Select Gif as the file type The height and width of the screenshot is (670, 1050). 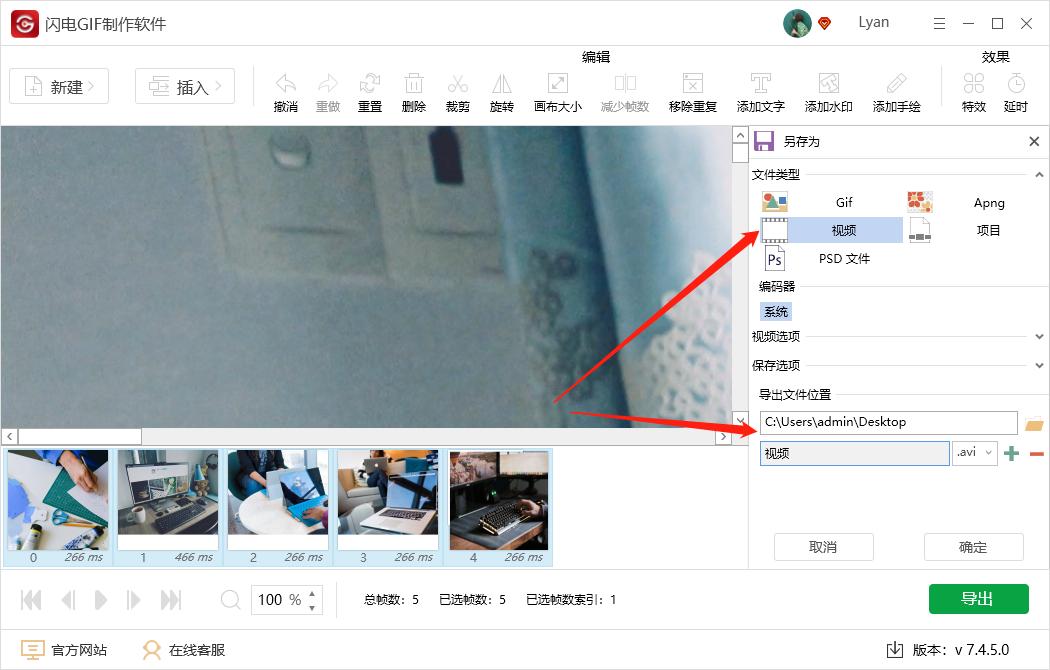coord(843,202)
